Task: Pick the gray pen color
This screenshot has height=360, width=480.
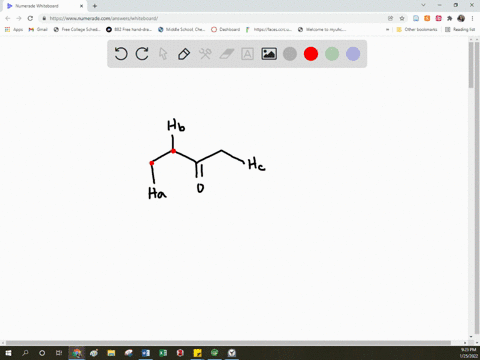Action: [x=290, y=54]
